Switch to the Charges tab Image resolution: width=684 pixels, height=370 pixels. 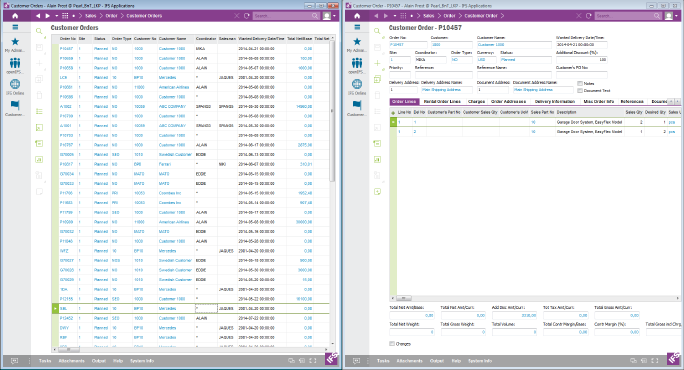(476, 101)
